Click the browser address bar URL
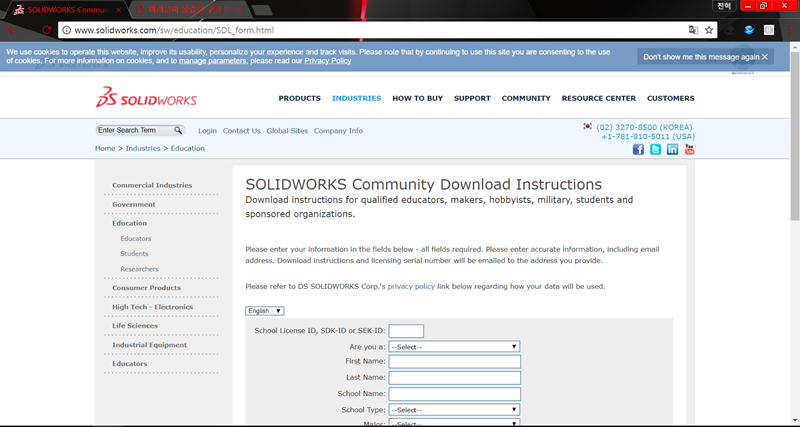800x427 pixels. [x=174, y=30]
